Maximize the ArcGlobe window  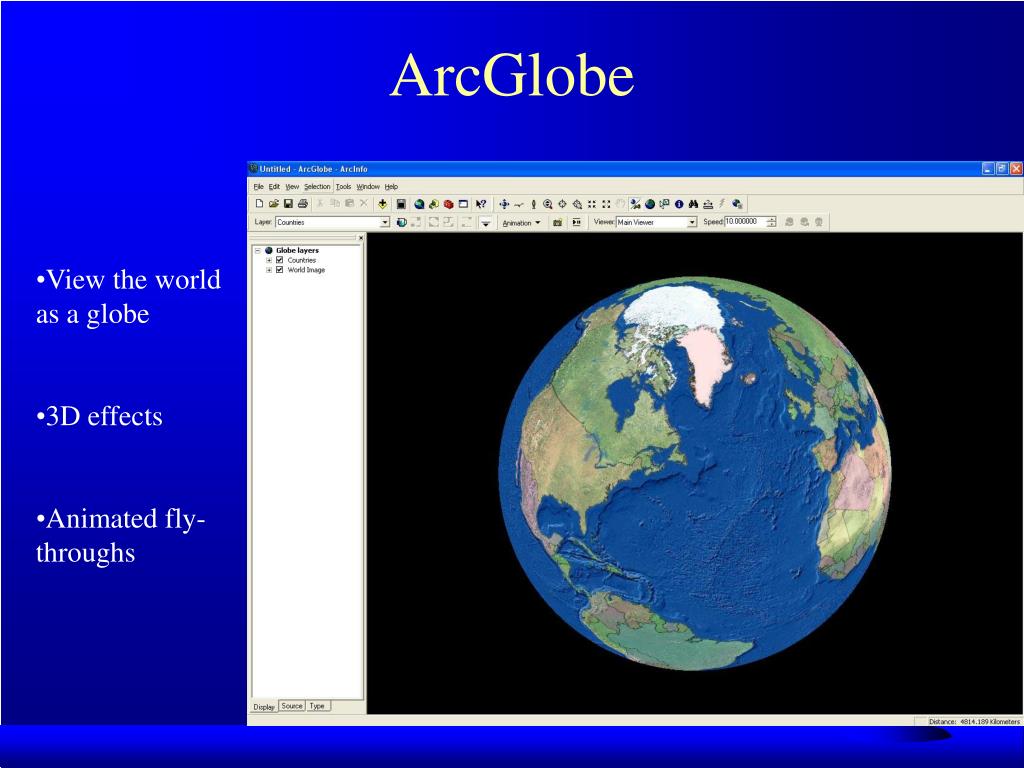(x=1002, y=168)
